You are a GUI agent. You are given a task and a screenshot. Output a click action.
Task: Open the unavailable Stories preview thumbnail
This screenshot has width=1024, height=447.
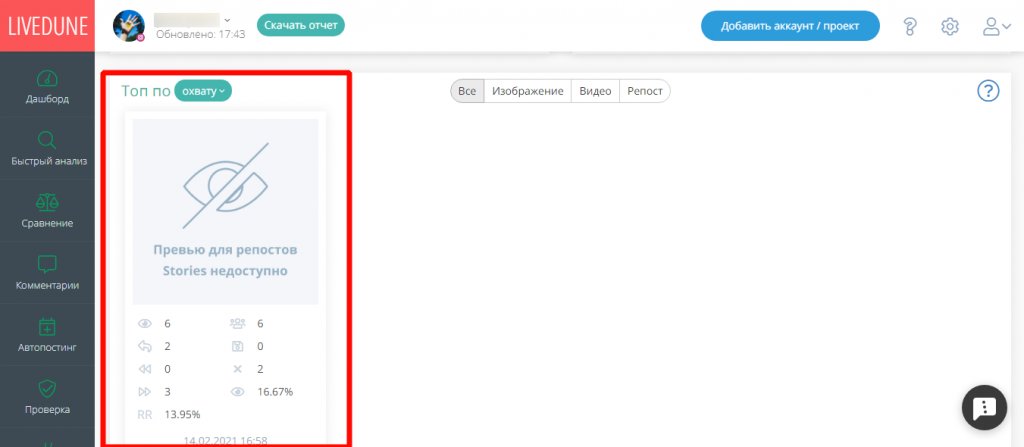[x=226, y=211]
